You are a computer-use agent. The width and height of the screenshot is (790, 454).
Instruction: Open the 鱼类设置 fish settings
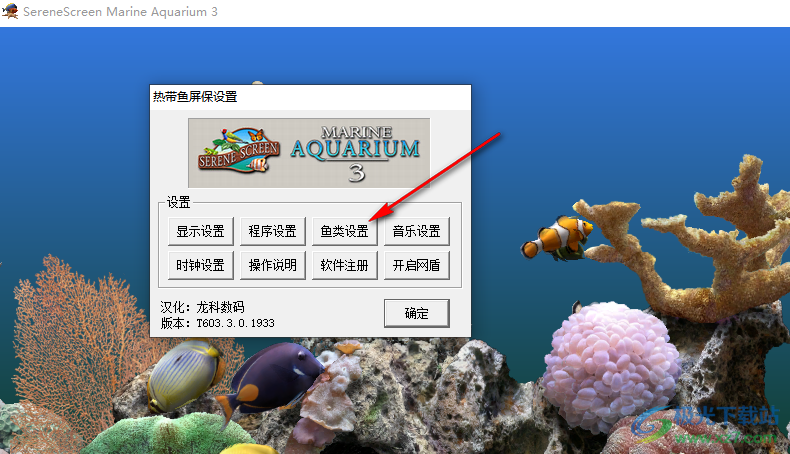[x=345, y=231]
